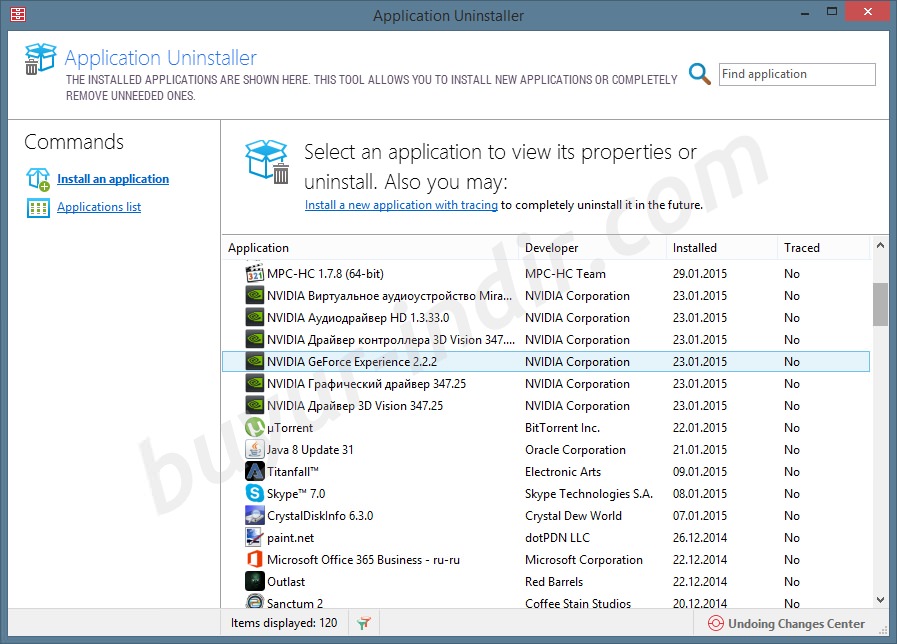
Task: Click the Coffee Stain Studios developer cell
Action: coord(578,603)
